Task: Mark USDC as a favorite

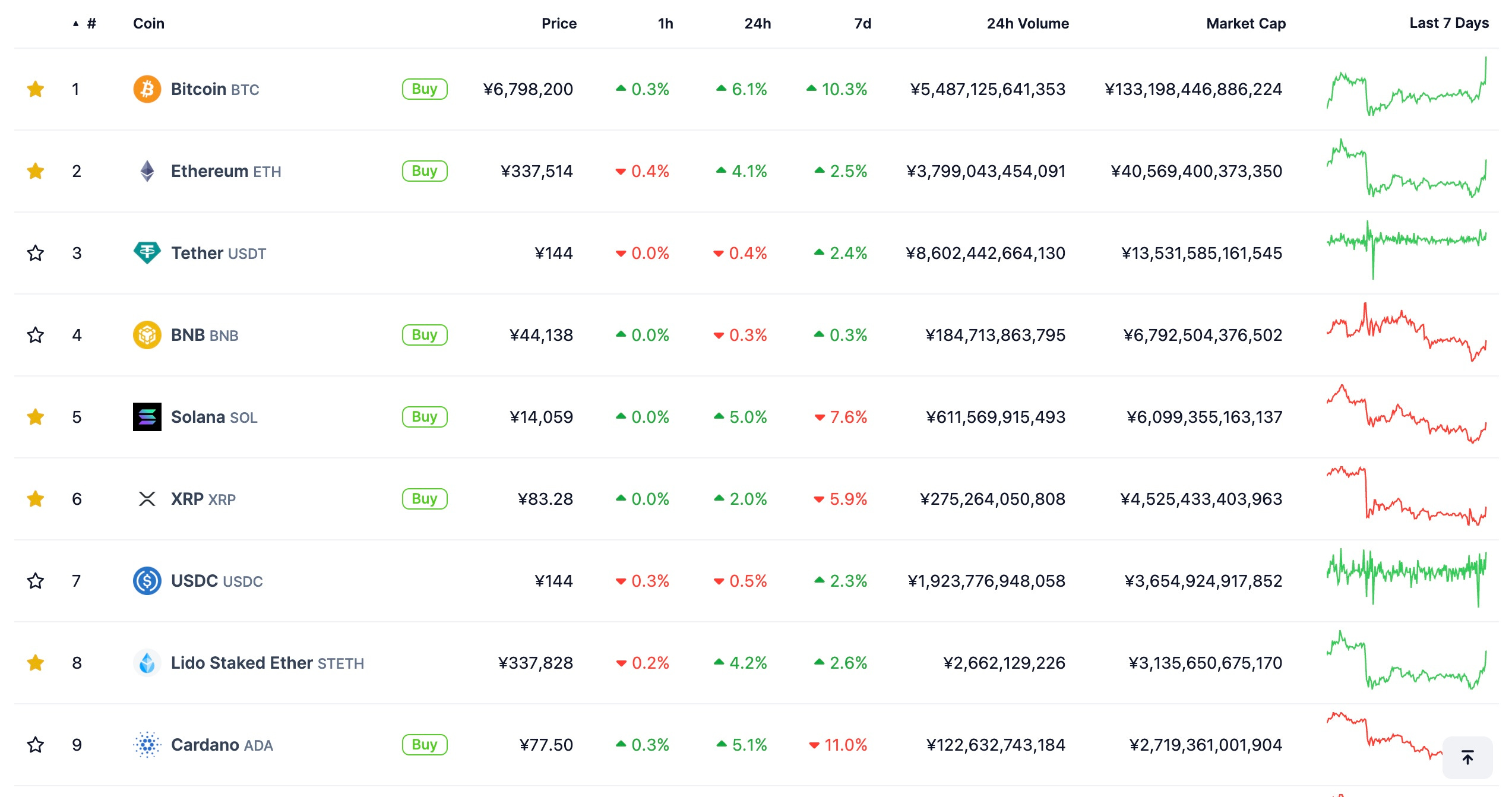Action: [x=36, y=581]
